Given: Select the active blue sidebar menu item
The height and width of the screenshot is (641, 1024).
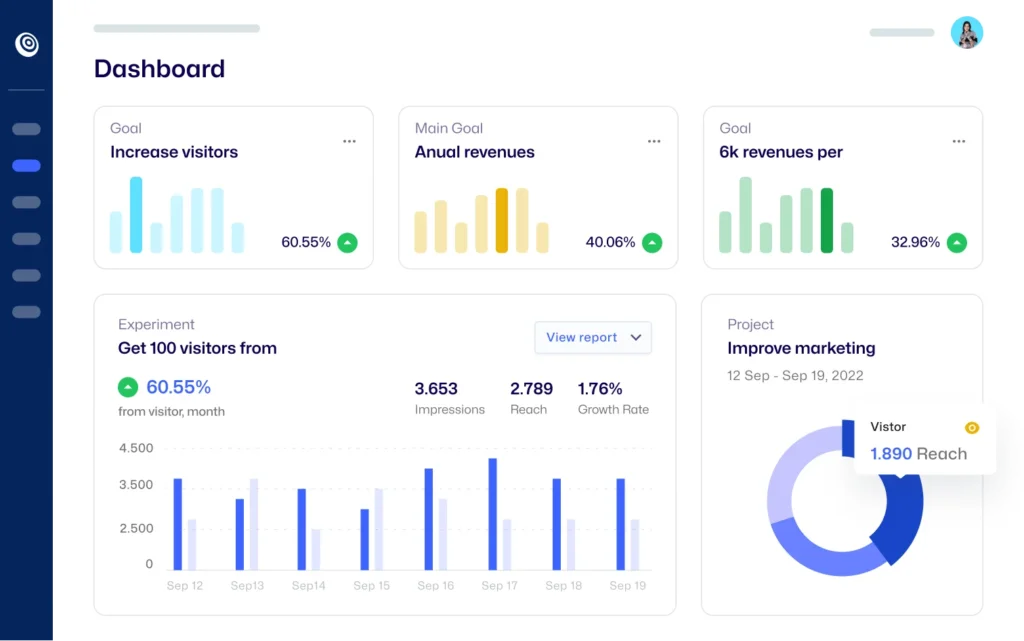Looking at the screenshot, I should pos(27,166).
